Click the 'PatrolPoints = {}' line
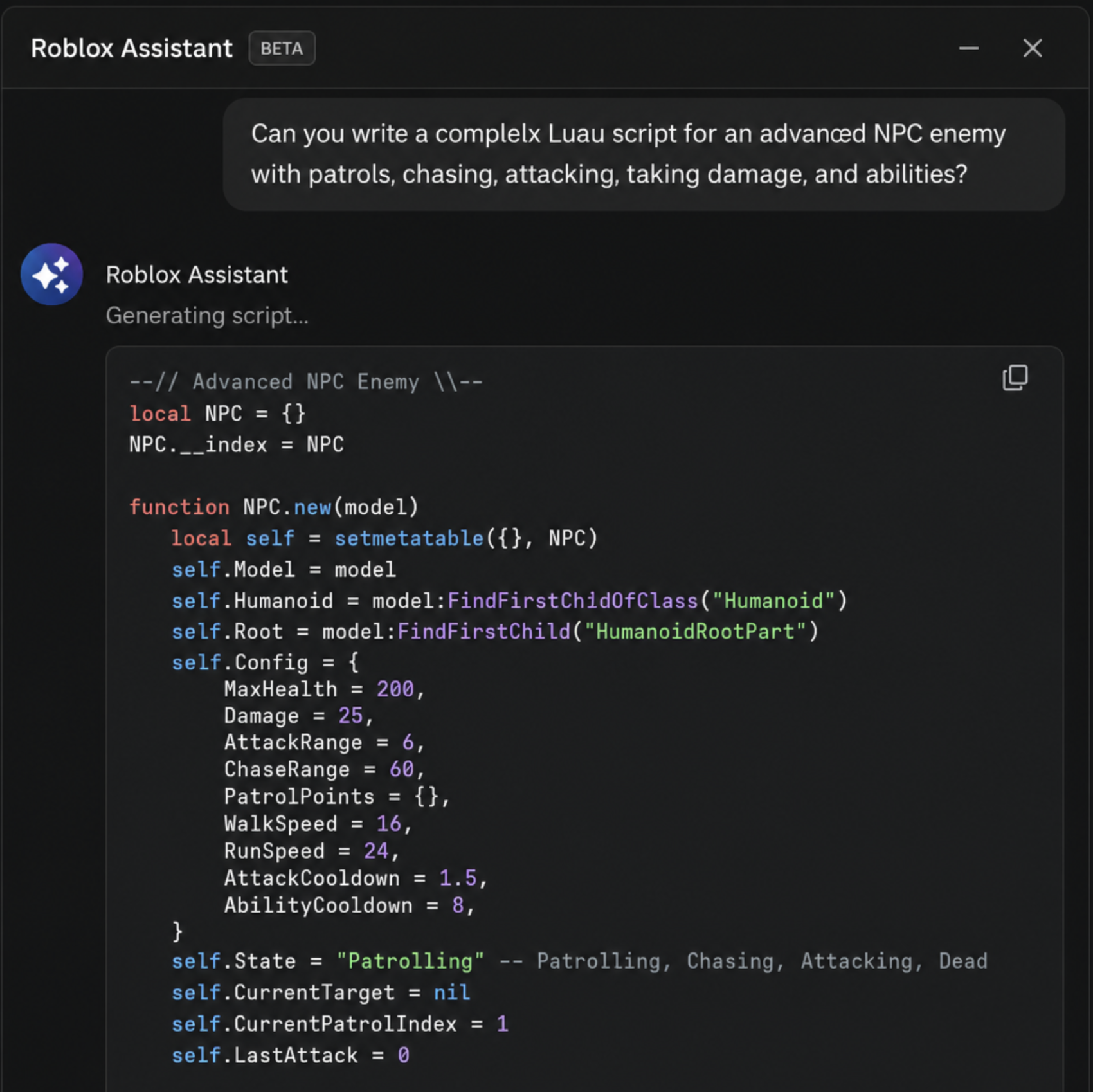Image resolution: width=1093 pixels, height=1092 pixels. pyautogui.click(x=336, y=797)
